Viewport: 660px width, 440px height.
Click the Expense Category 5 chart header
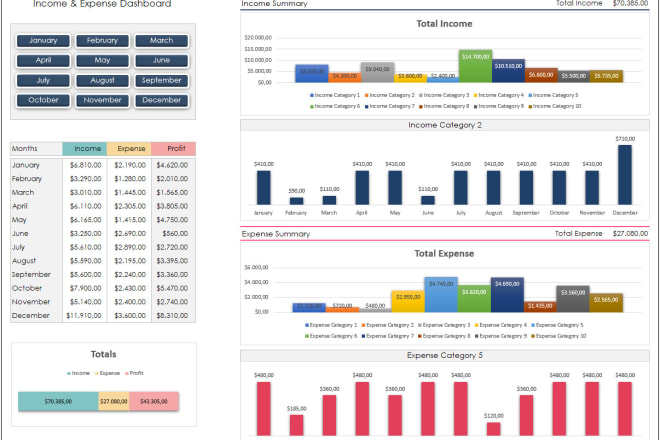(444, 355)
